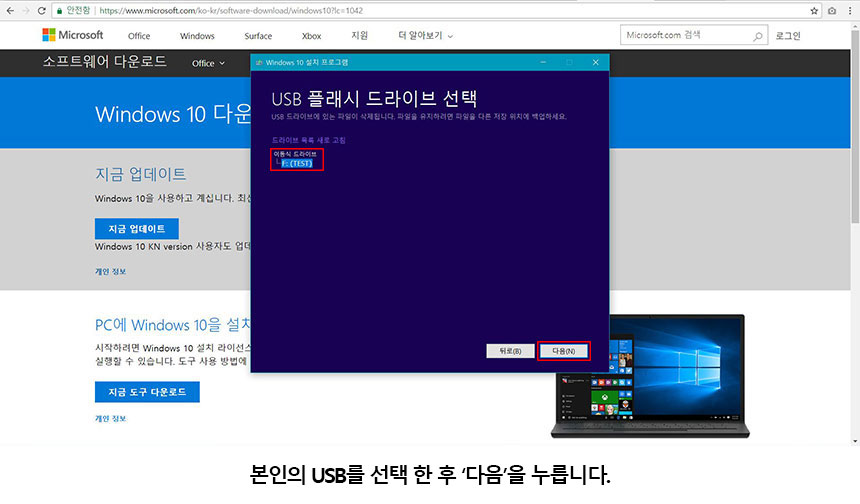
Task: Click the 소프트웨어 다운로드 heading link
Action: pos(104,61)
